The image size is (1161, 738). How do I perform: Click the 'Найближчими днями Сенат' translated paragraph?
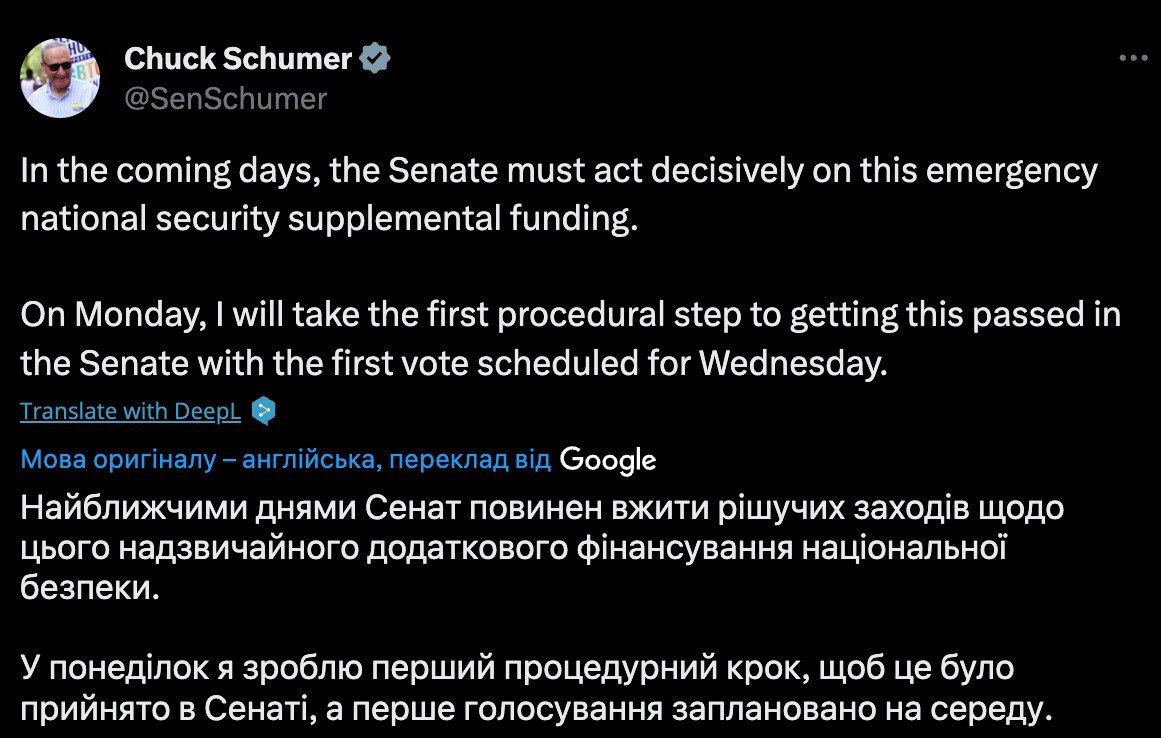(542, 547)
